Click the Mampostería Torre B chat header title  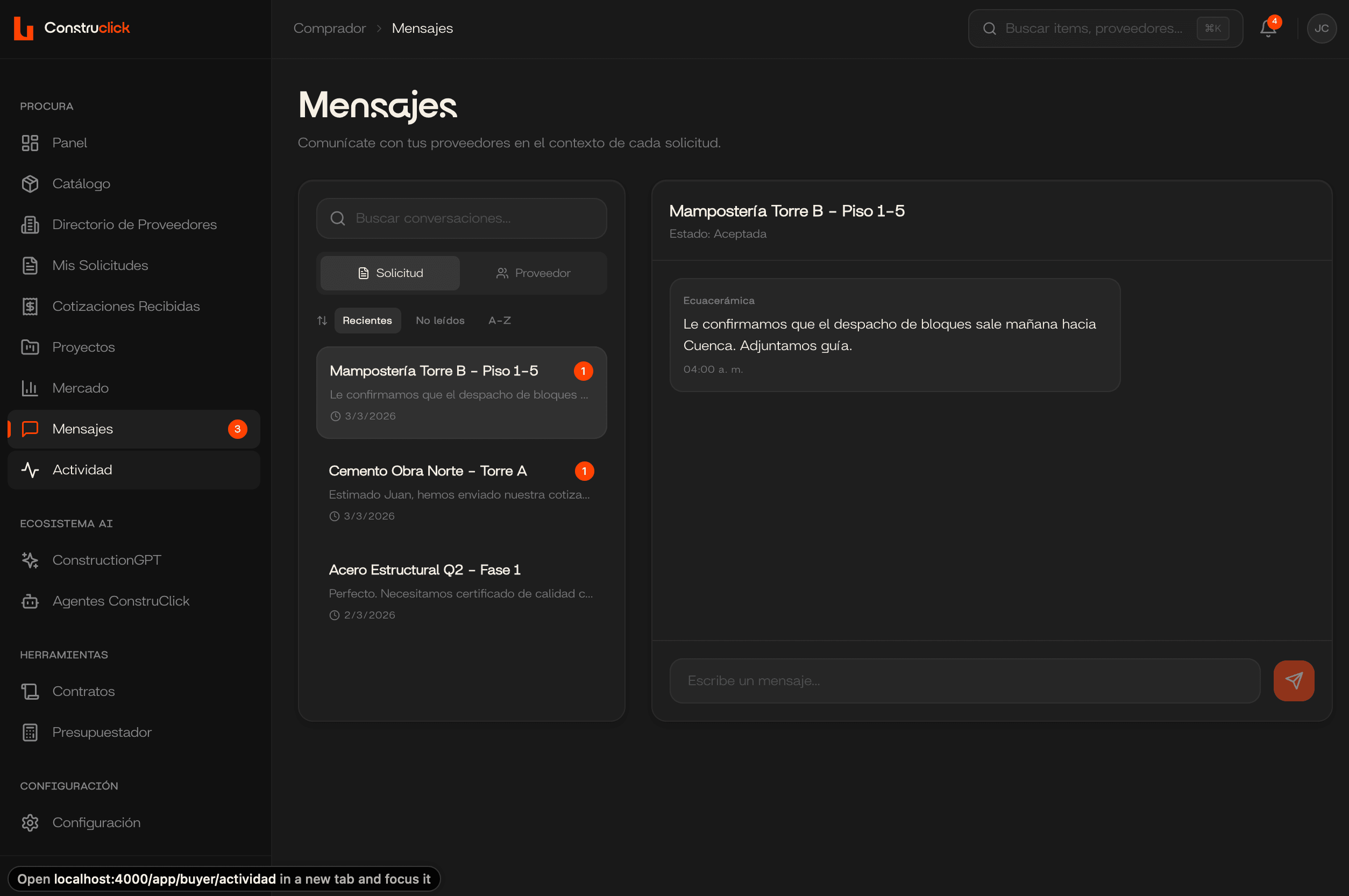click(x=787, y=211)
